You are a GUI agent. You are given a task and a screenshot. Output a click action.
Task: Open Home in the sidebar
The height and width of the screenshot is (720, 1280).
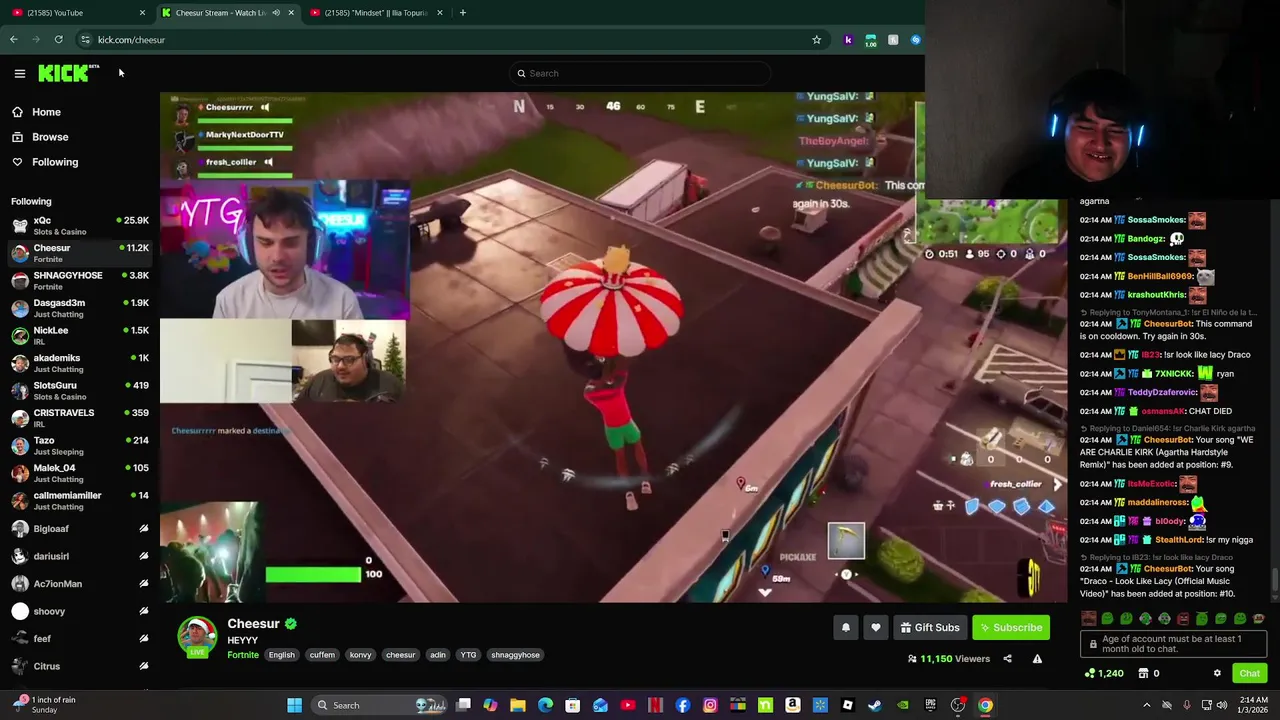37,112
